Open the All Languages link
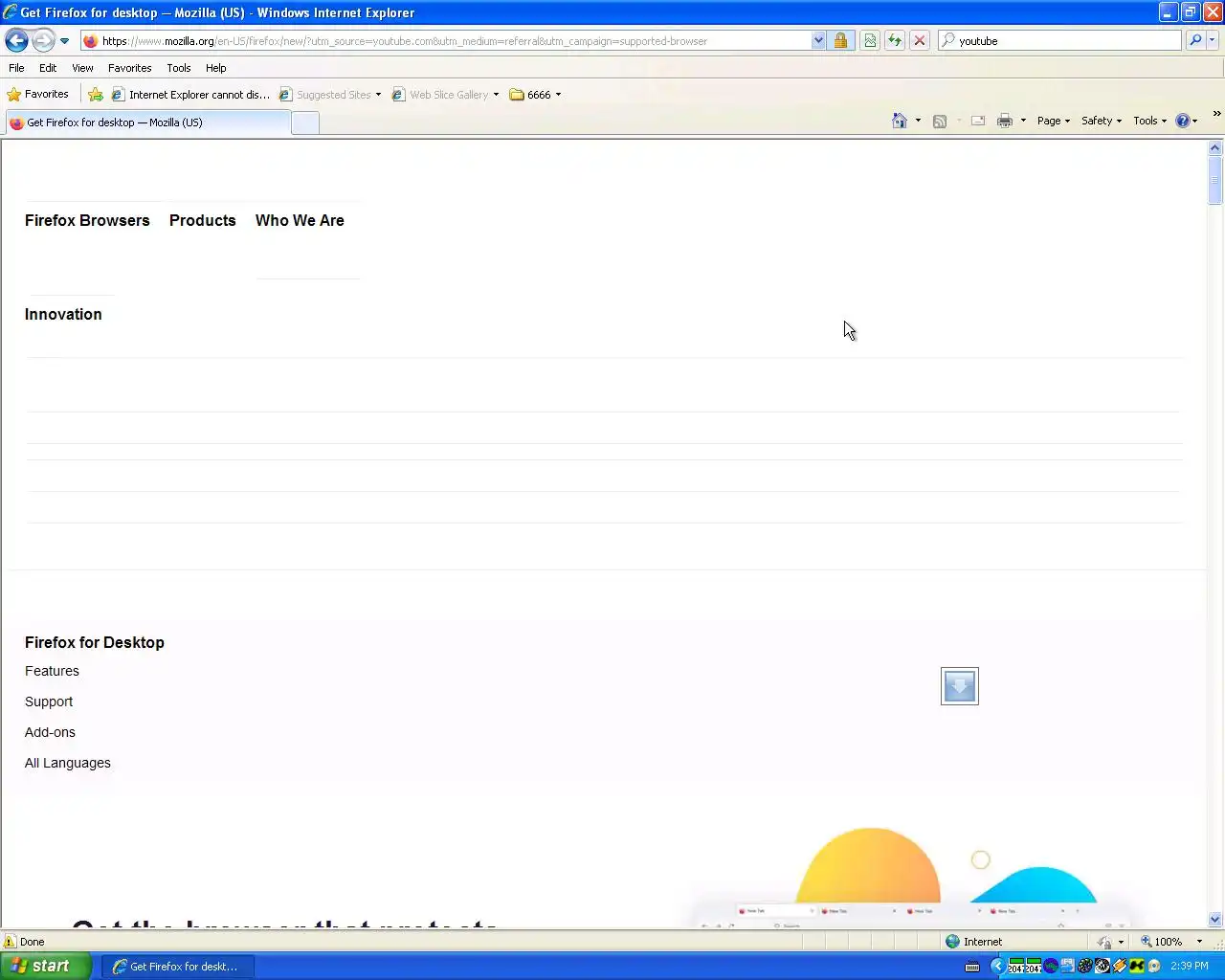This screenshot has height=980, width=1225. [x=68, y=763]
